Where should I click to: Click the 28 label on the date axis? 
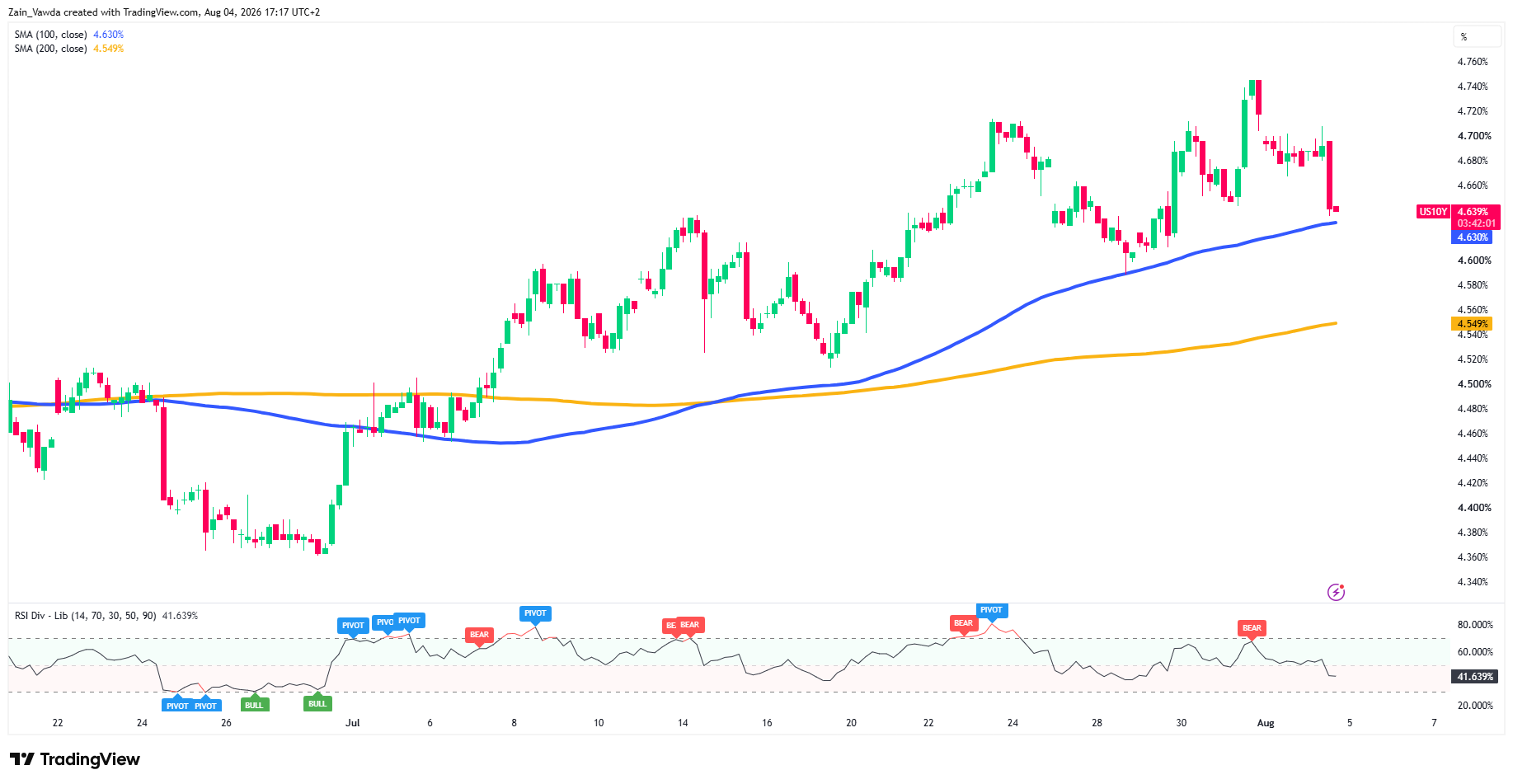click(1097, 723)
